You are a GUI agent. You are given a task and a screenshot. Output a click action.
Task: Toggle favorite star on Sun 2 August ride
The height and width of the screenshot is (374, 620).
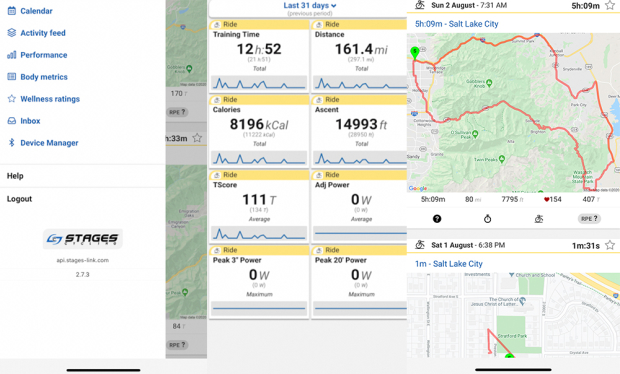pos(610,6)
